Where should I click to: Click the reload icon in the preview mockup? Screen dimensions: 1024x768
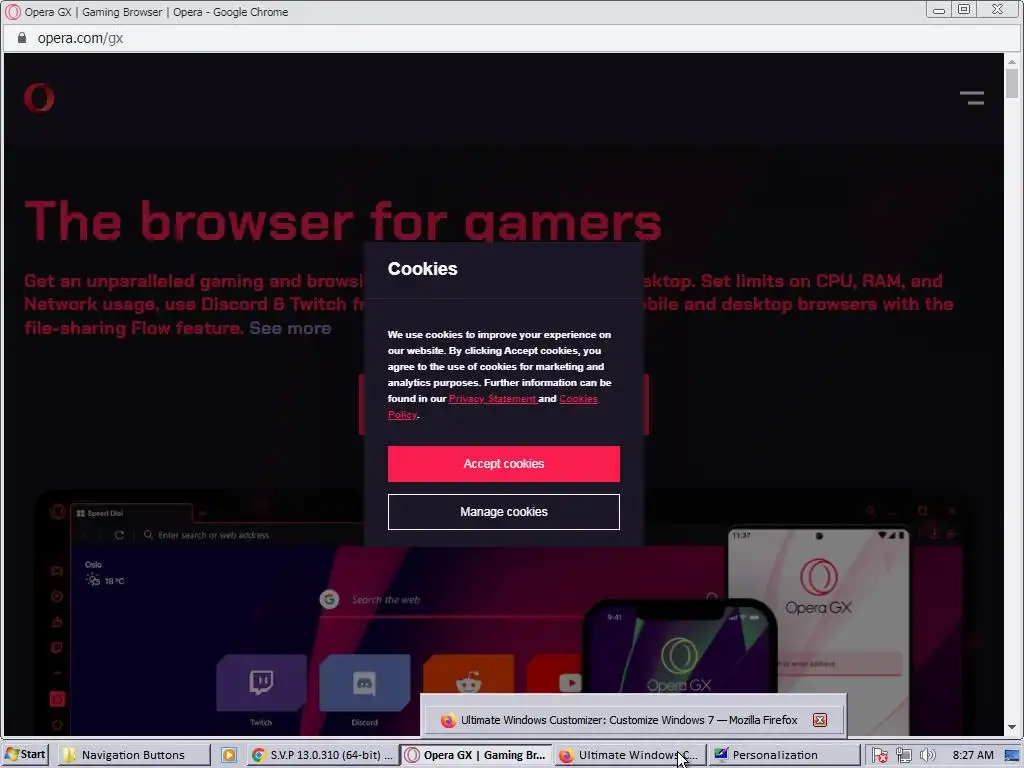pos(119,535)
